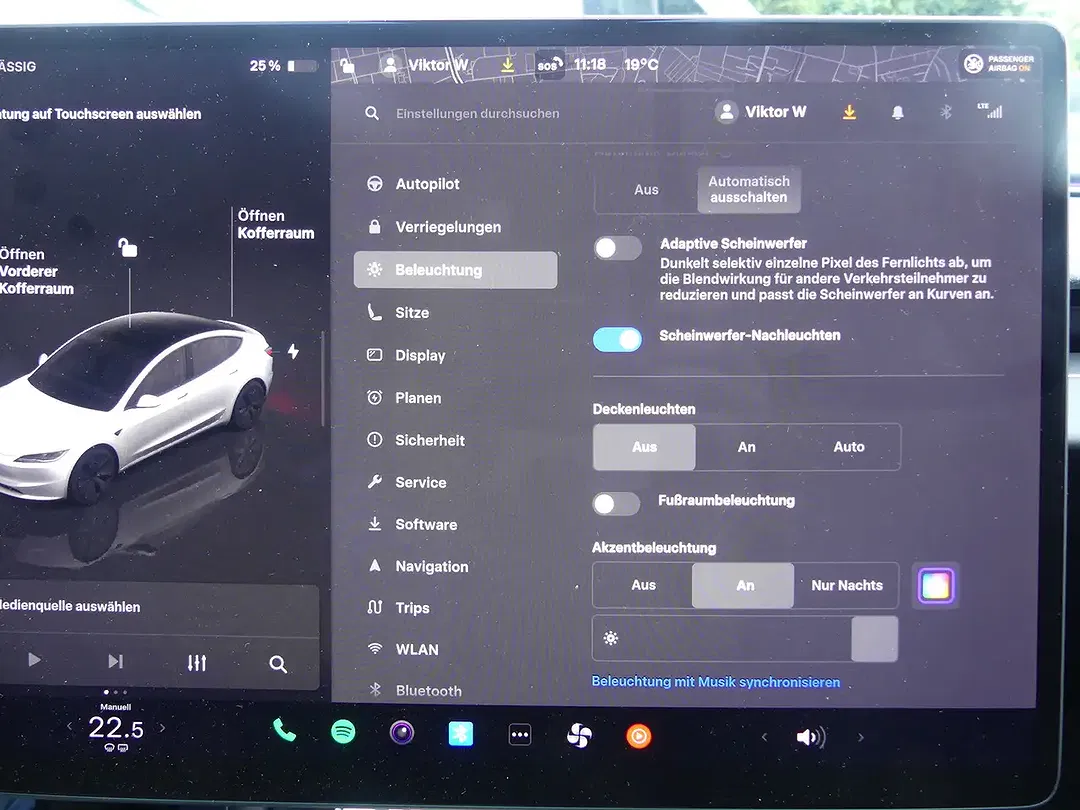This screenshot has height=810, width=1080.
Task: Open Display settings
Action: 455,355
